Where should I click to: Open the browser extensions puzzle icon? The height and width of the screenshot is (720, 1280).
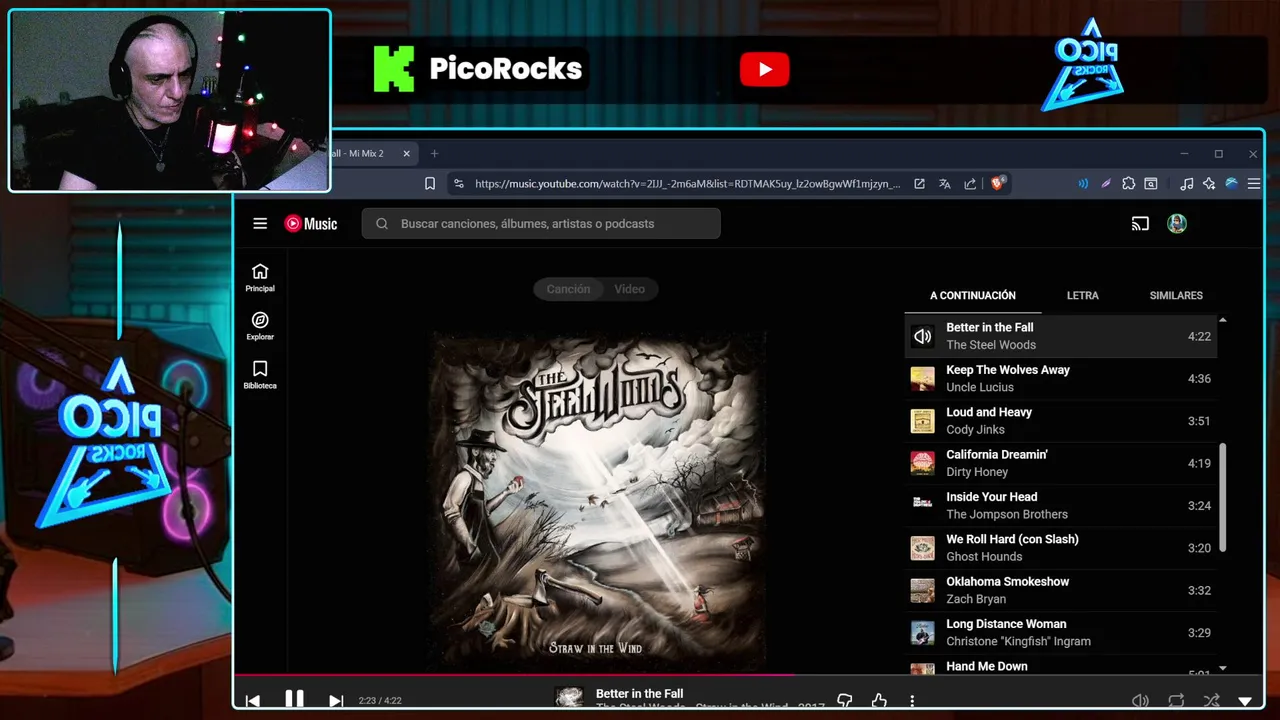1129,184
